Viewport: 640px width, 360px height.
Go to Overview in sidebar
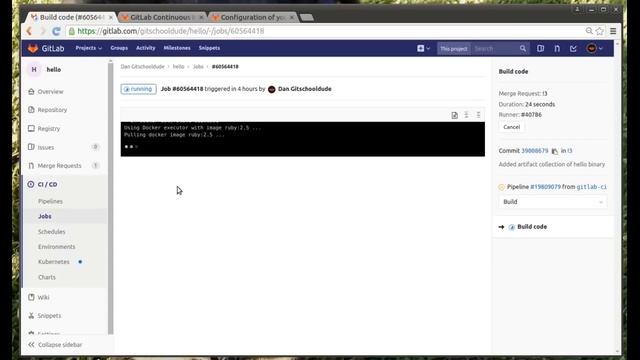coord(46,92)
